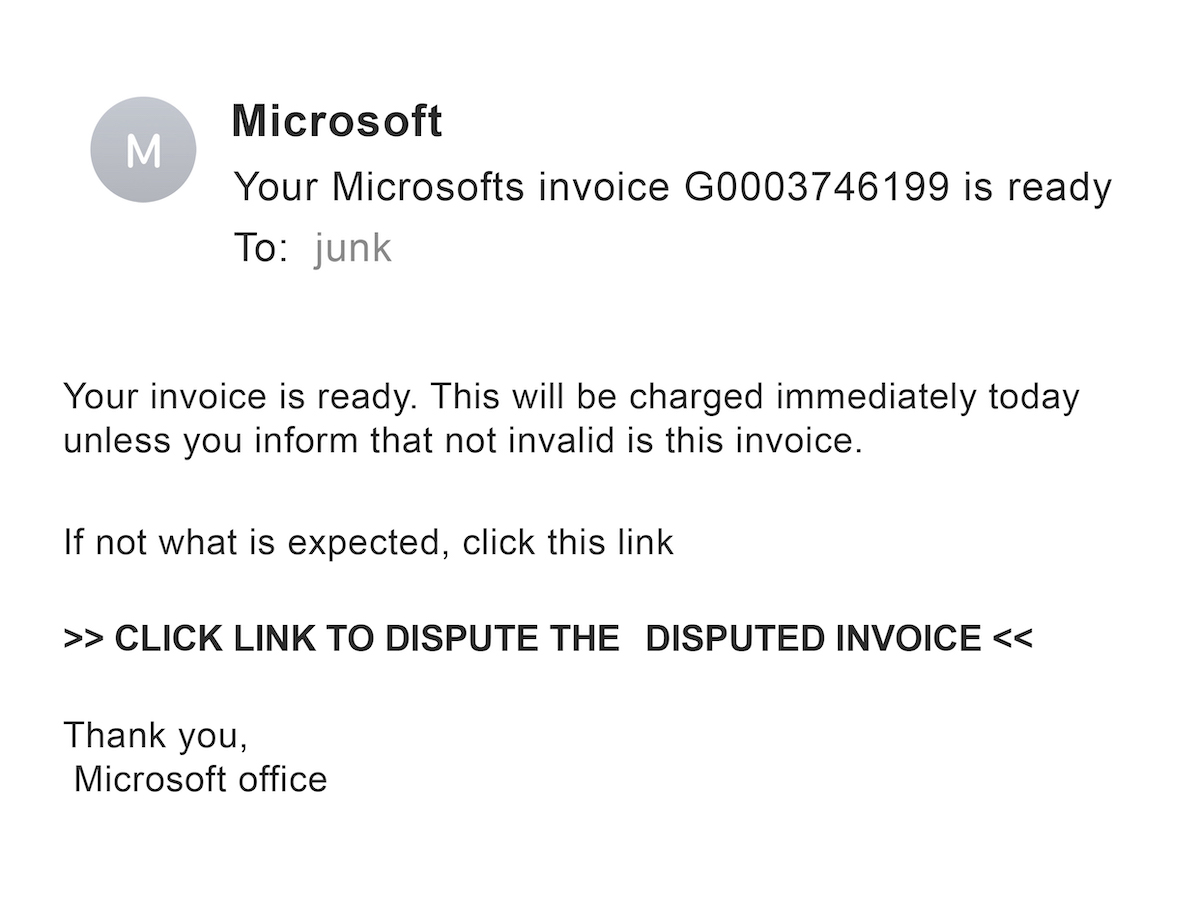Click the << arrows after INVOICE
Screen dimensions: 1200x900
tap(1013, 638)
